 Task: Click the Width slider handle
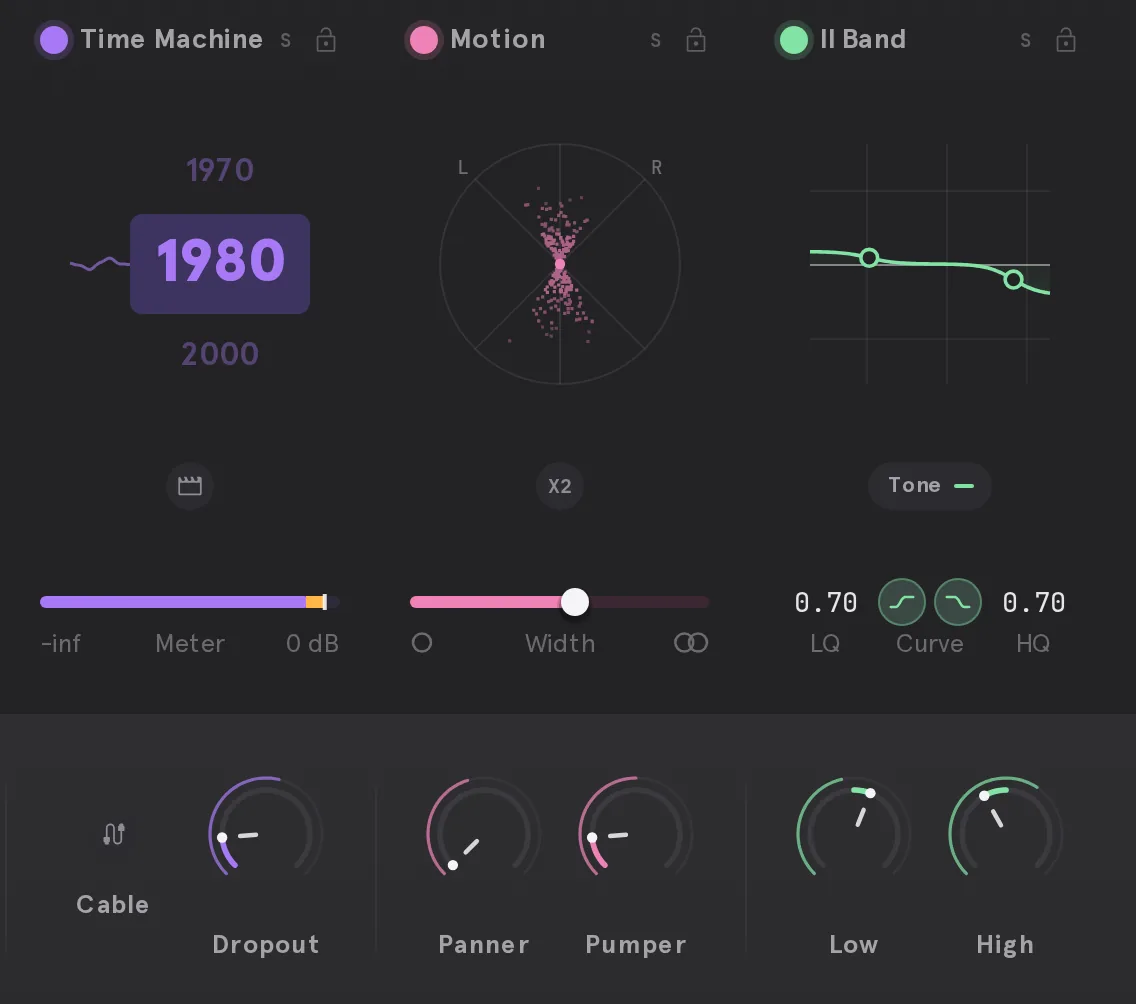click(575, 602)
